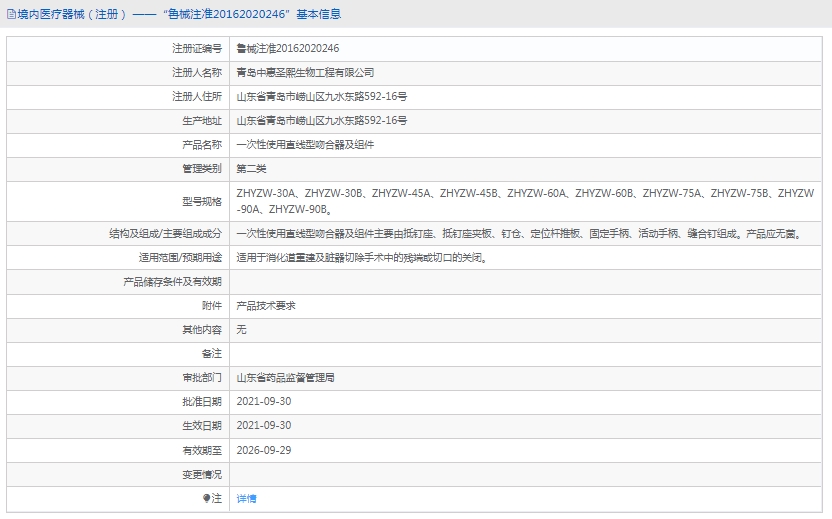The image size is (832, 519).
Task: Click expiry date 2026-09-29
Action: click(263, 450)
